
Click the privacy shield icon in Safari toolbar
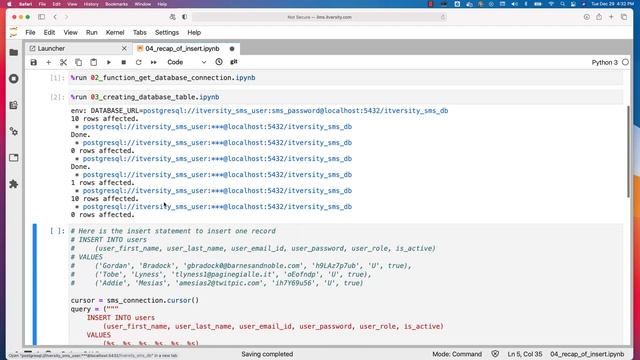tap(184, 17)
